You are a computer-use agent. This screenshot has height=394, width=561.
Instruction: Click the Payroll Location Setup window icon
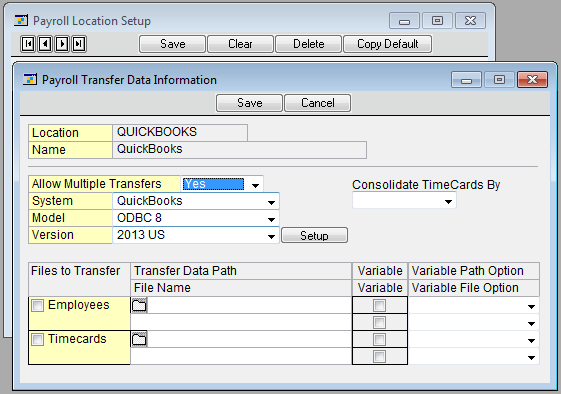point(21,20)
